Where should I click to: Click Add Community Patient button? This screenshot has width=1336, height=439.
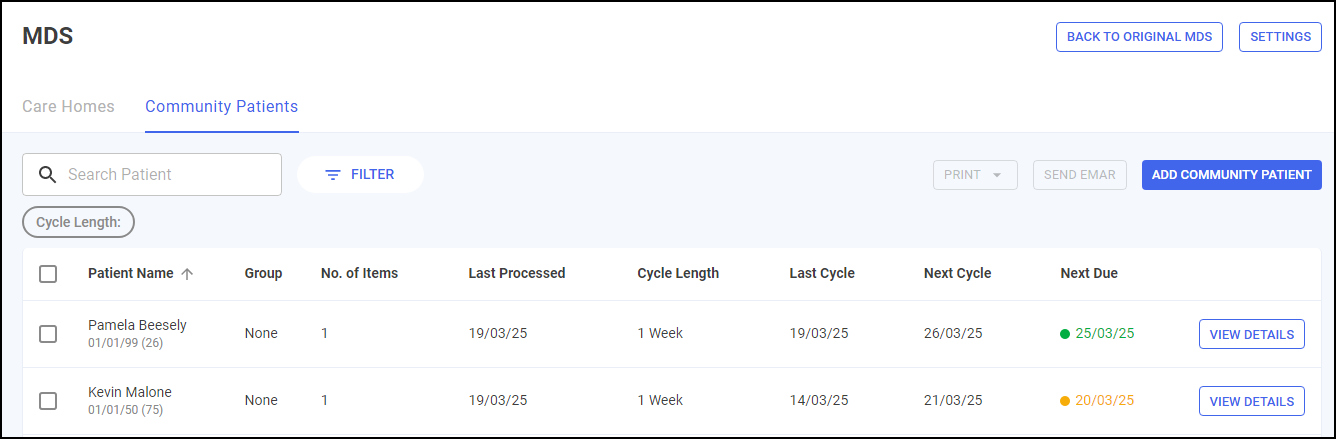click(1231, 175)
